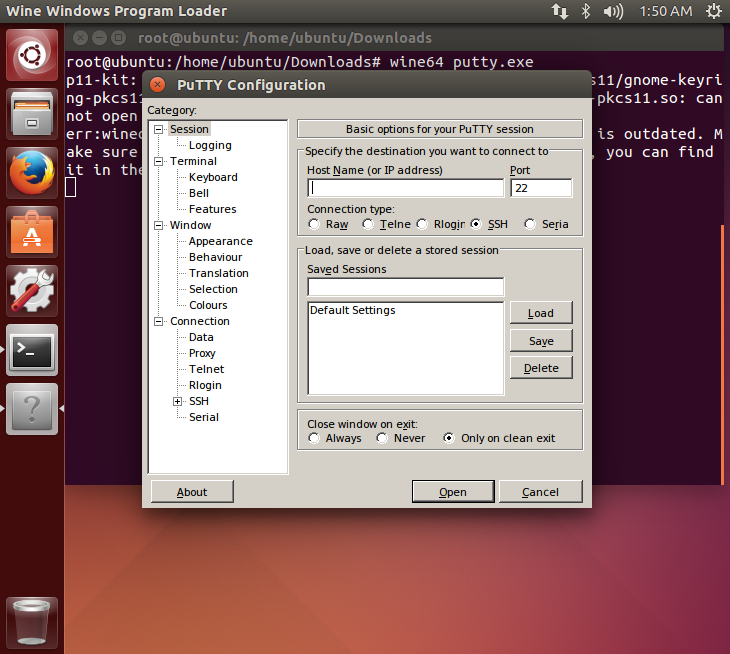Collapse the Window tree node

pyautogui.click(x=159, y=225)
